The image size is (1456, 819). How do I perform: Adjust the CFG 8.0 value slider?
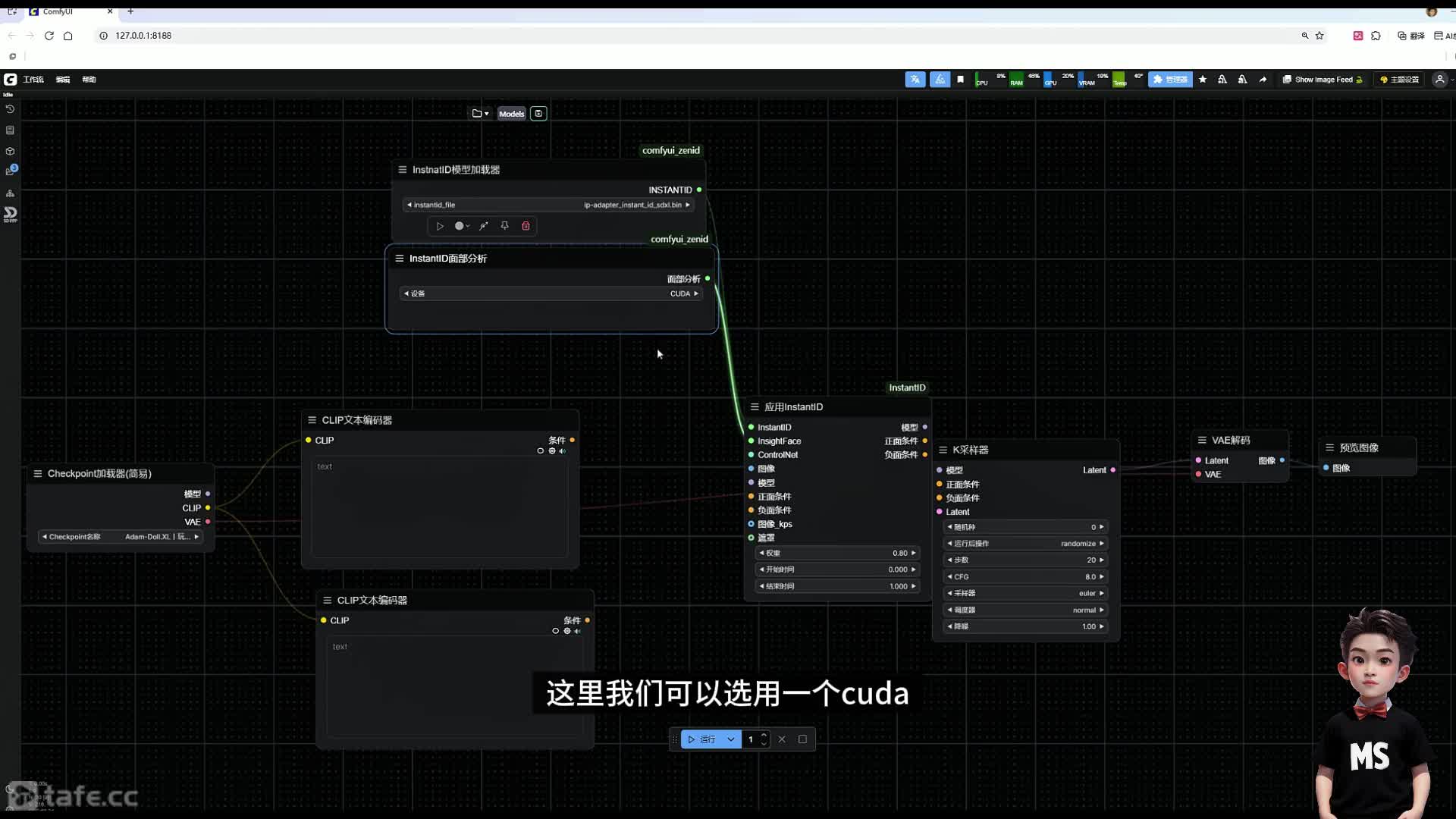click(x=1026, y=577)
